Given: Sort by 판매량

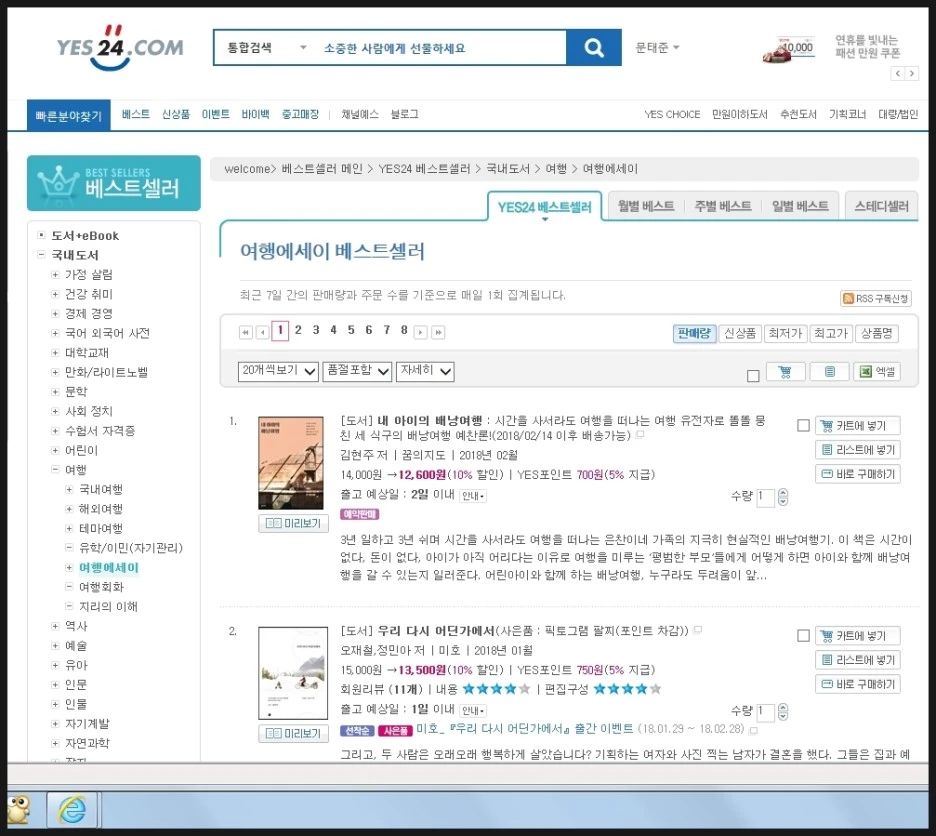Looking at the screenshot, I should tap(694, 333).
